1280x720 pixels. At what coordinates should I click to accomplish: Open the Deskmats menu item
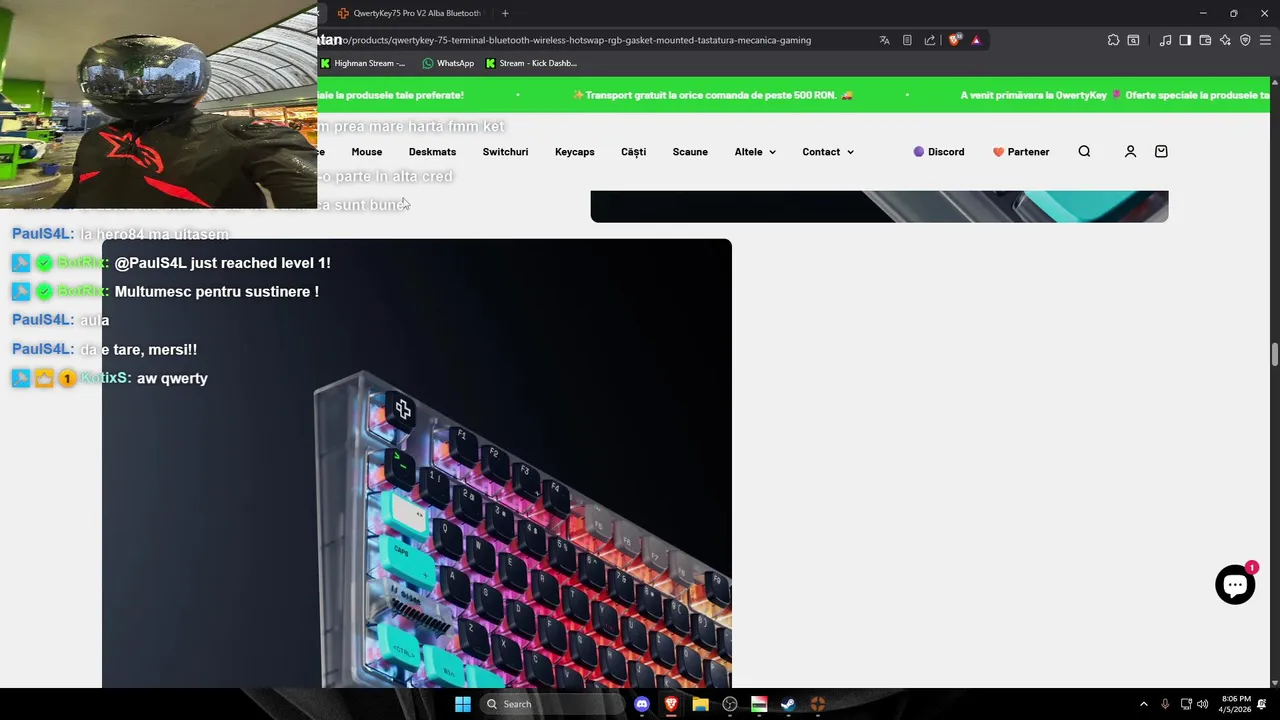[x=432, y=152]
